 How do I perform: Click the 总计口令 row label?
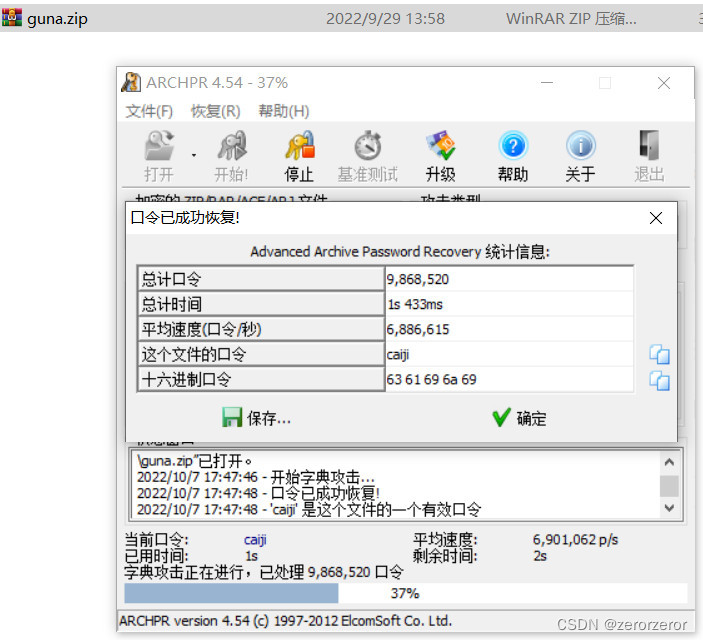pos(261,279)
